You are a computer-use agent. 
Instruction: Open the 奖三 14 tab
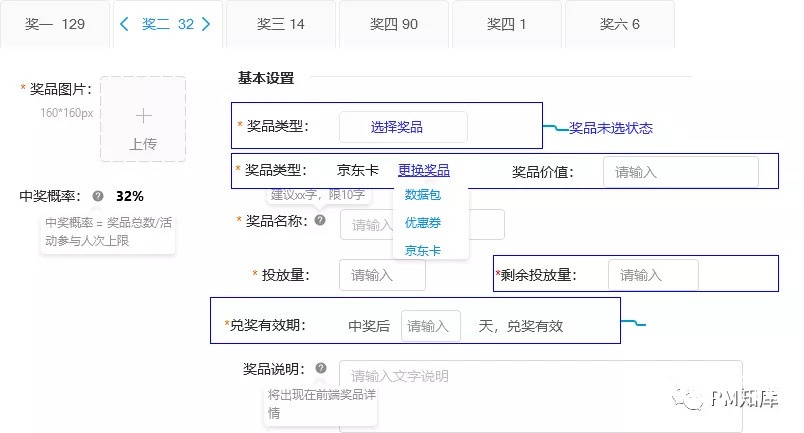coord(281,24)
